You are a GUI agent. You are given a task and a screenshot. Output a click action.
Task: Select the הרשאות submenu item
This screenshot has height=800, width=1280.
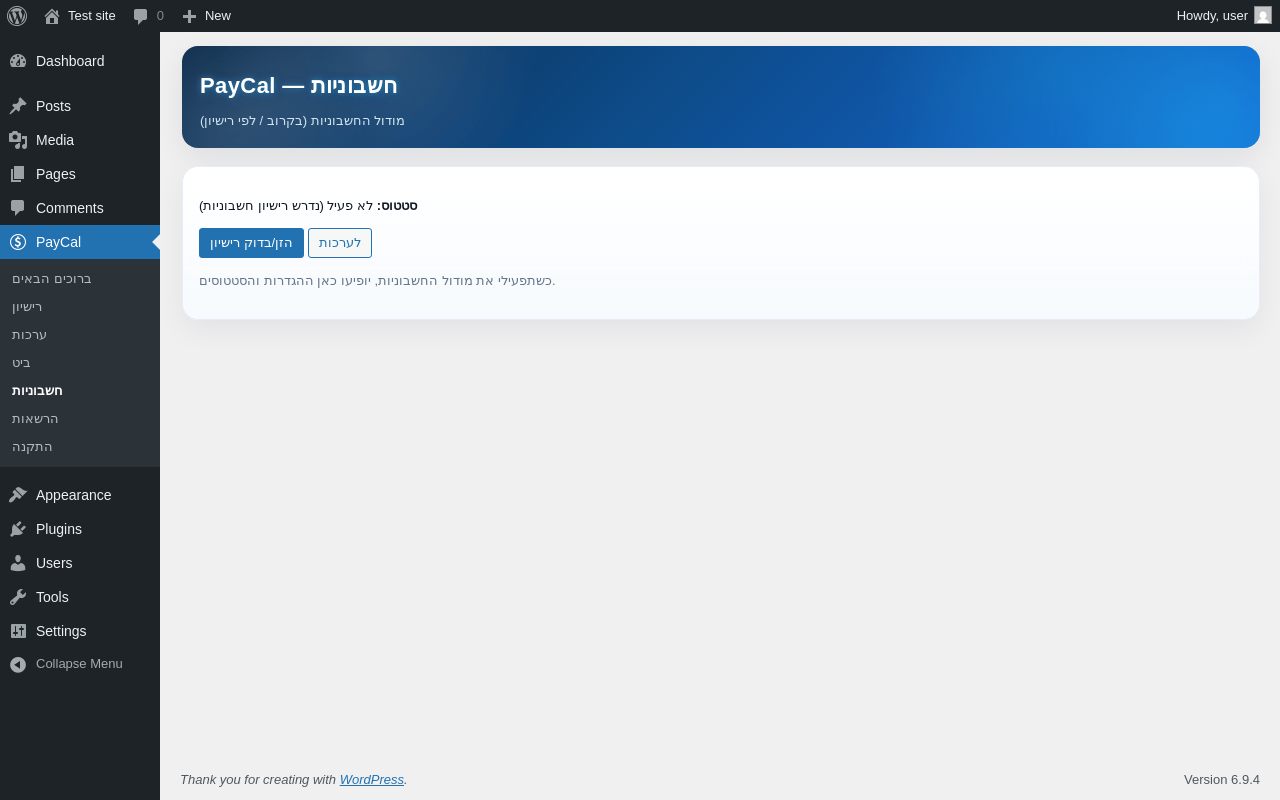[x=35, y=419]
